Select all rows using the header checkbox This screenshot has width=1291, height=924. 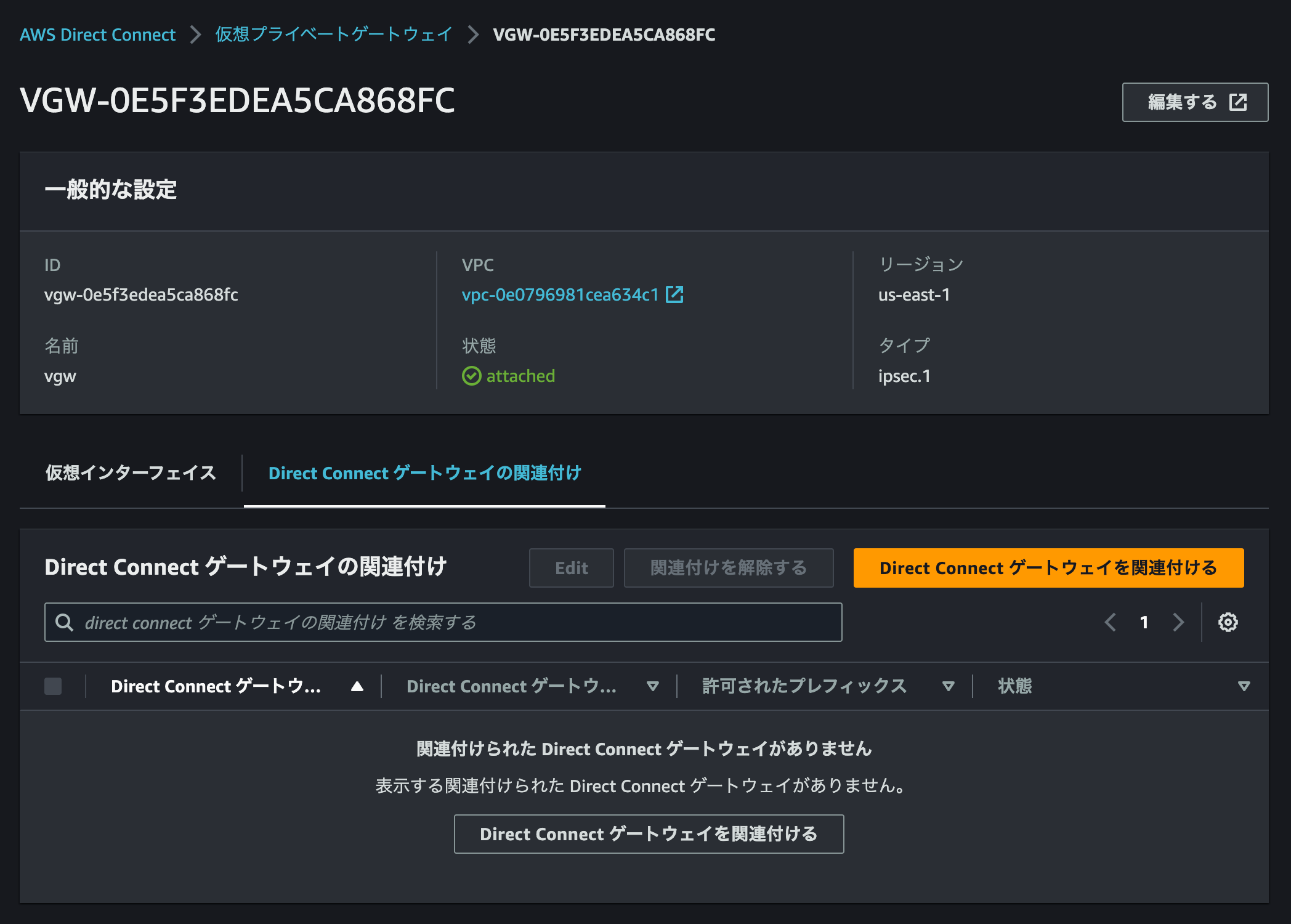click(x=53, y=686)
